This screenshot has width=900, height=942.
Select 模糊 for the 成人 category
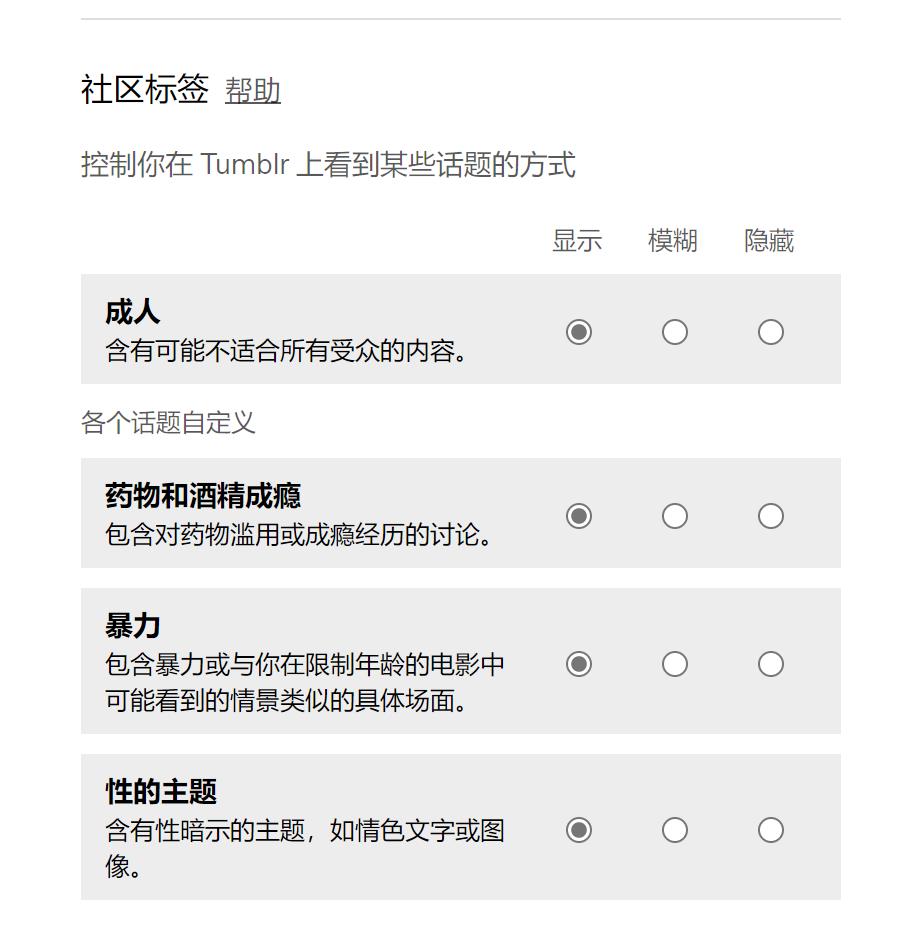674,331
